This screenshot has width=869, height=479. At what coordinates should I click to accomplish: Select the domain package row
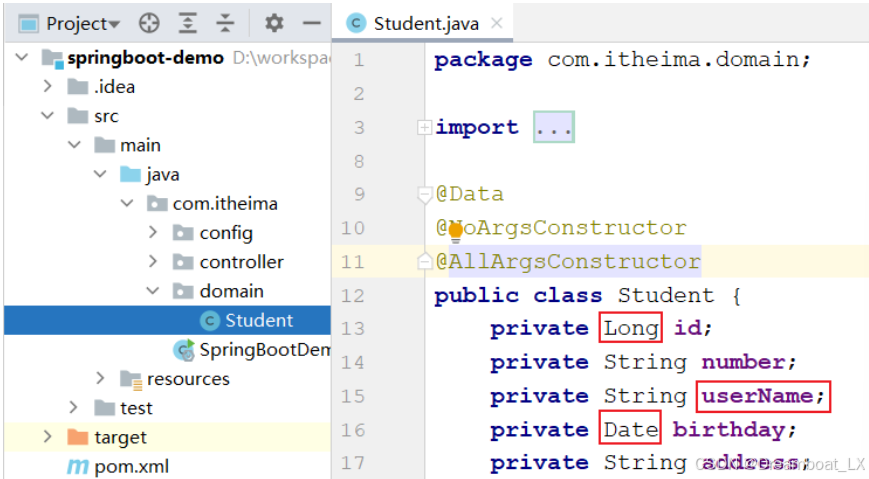click(x=167, y=291)
